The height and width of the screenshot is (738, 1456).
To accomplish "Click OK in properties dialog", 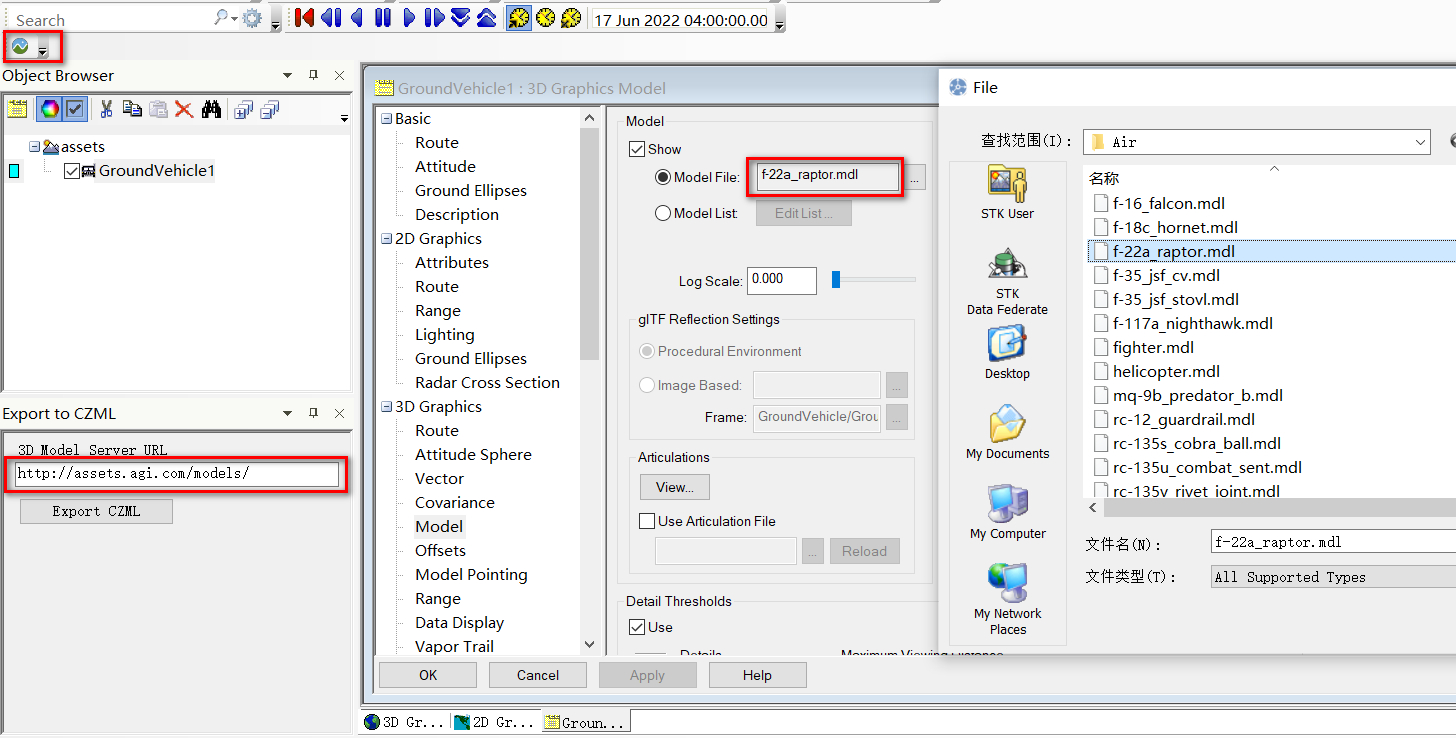I will (x=428, y=675).
